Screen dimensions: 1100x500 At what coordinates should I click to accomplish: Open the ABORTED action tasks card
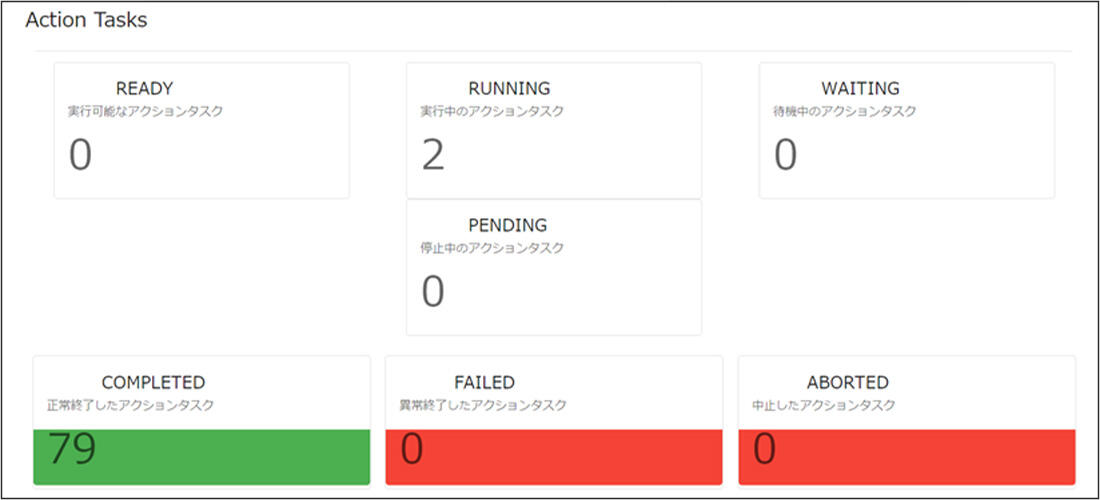coord(906,420)
